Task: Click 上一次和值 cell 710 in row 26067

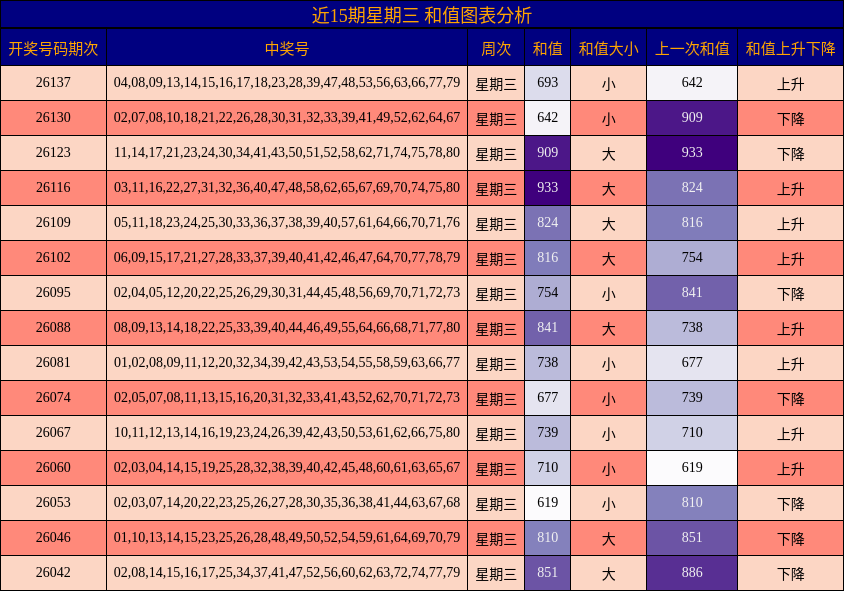Action: click(x=692, y=433)
